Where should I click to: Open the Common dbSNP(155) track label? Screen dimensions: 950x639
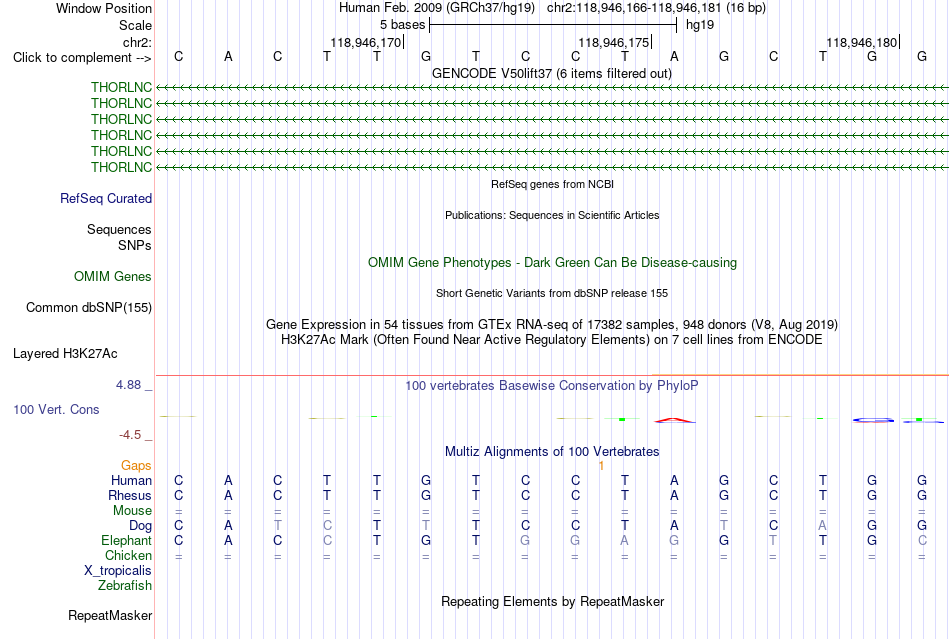(88, 308)
